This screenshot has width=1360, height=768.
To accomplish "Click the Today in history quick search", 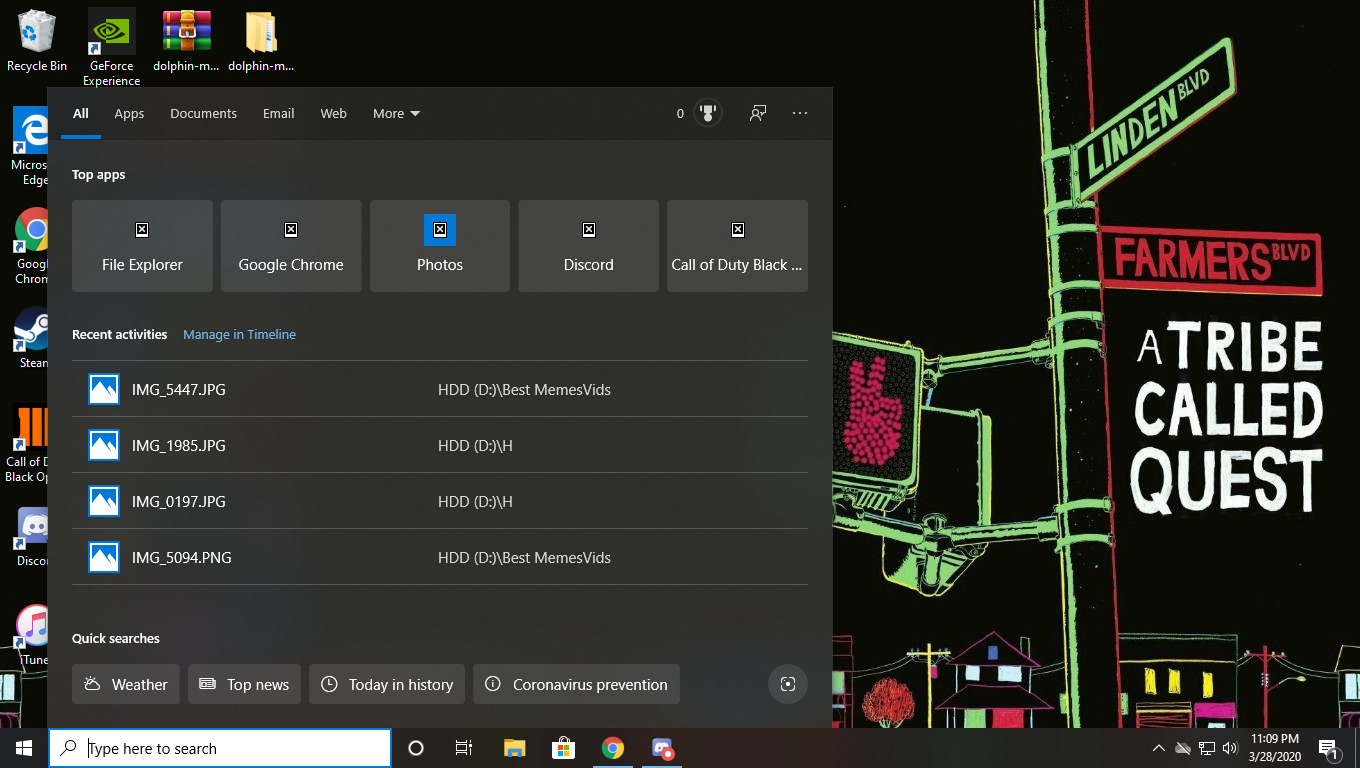I will click(387, 684).
